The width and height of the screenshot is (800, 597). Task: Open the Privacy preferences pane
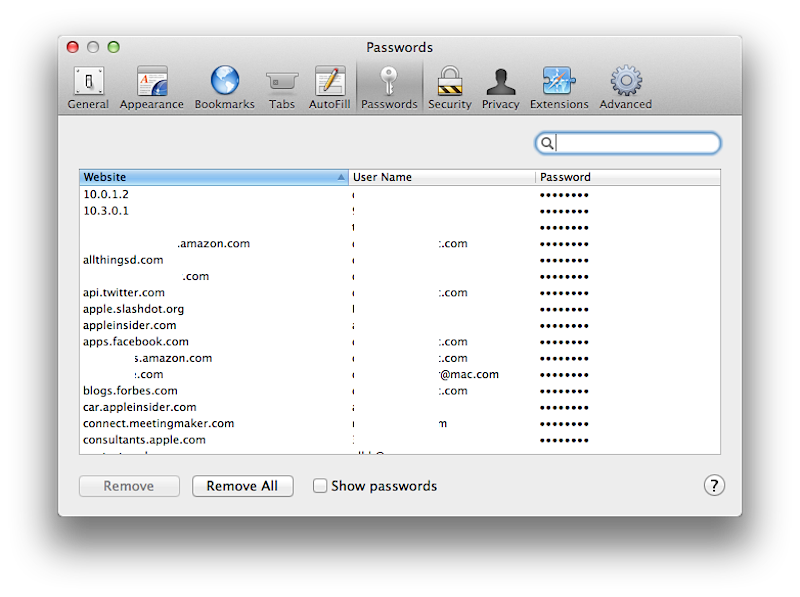coord(501,88)
